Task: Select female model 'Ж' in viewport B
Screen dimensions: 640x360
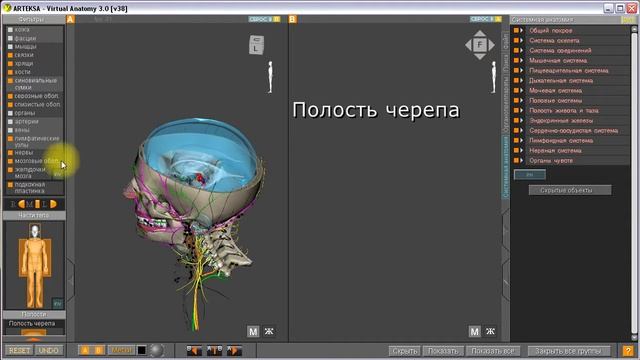Action: [x=490, y=331]
